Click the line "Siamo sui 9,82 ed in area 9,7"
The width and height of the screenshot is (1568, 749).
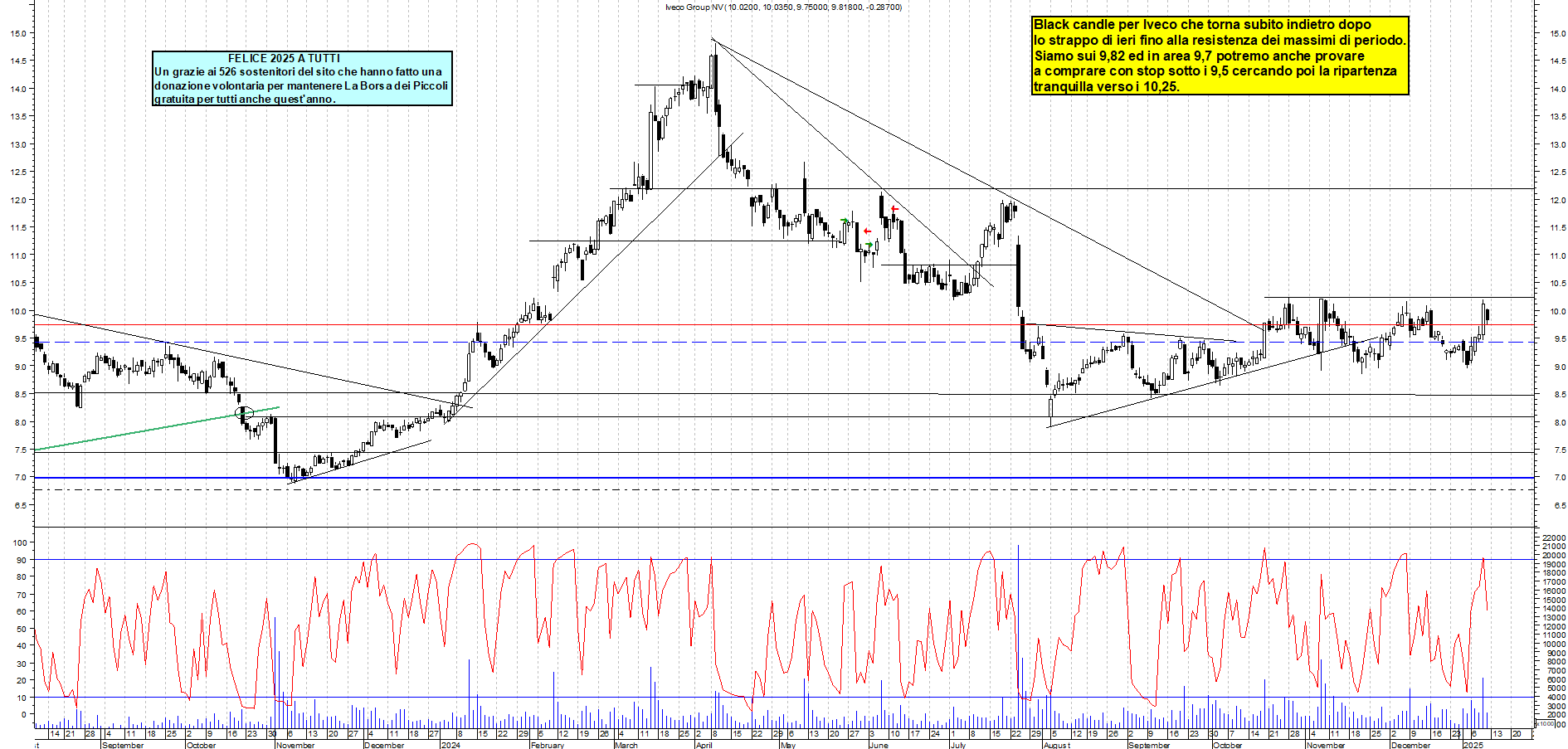point(1123,56)
